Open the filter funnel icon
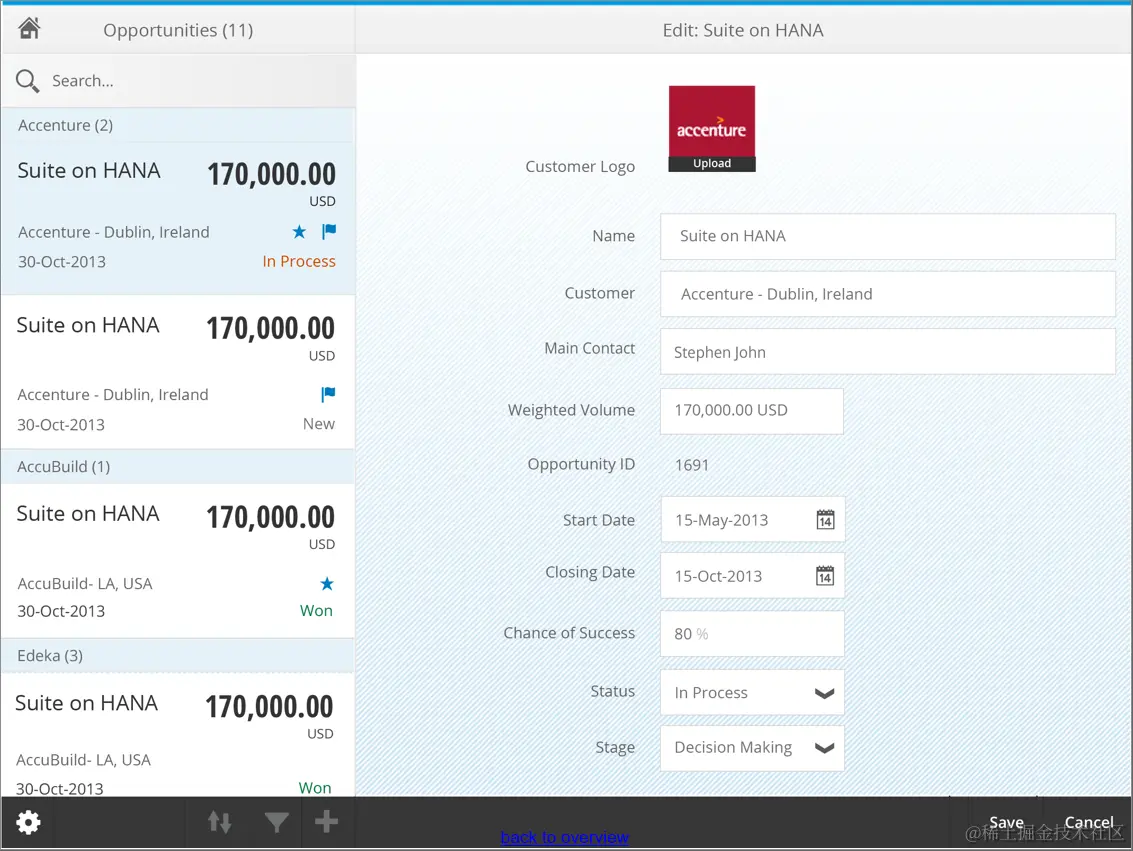Viewport: 1133px width, 851px height. 276,822
